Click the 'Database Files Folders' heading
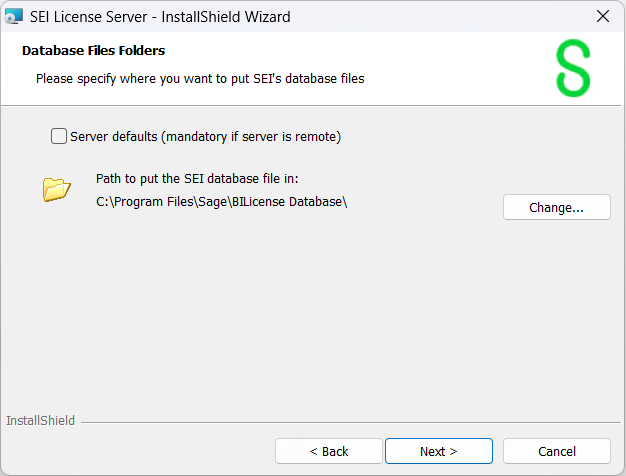 click(93, 50)
